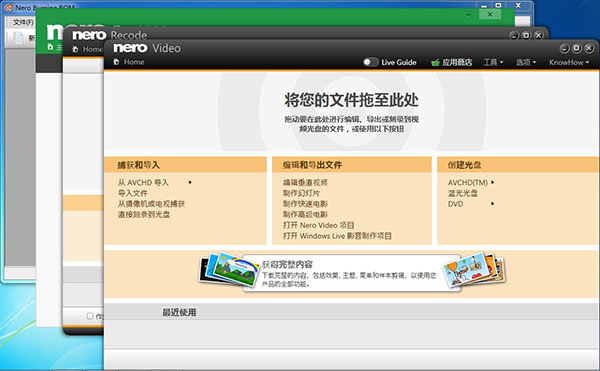Minimize the Nero Video window
The image size is (600, 371).
point(564,48)
